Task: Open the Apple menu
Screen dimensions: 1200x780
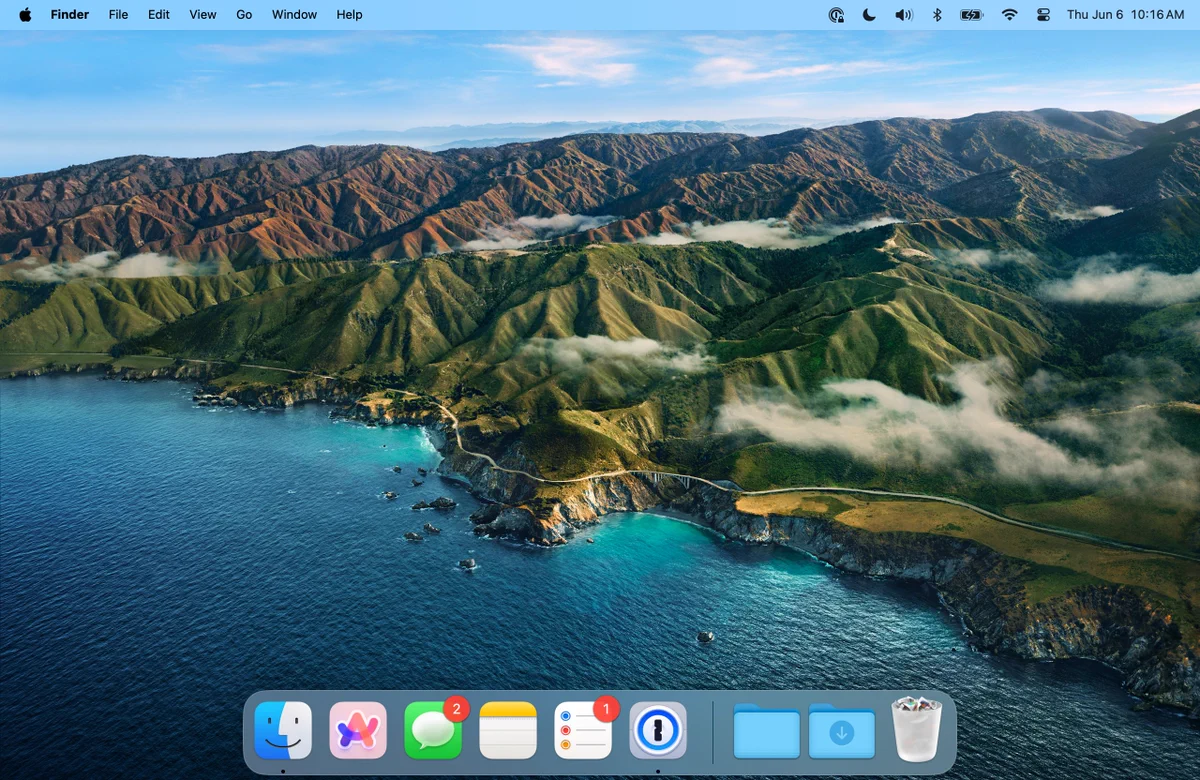Action: 25,14
